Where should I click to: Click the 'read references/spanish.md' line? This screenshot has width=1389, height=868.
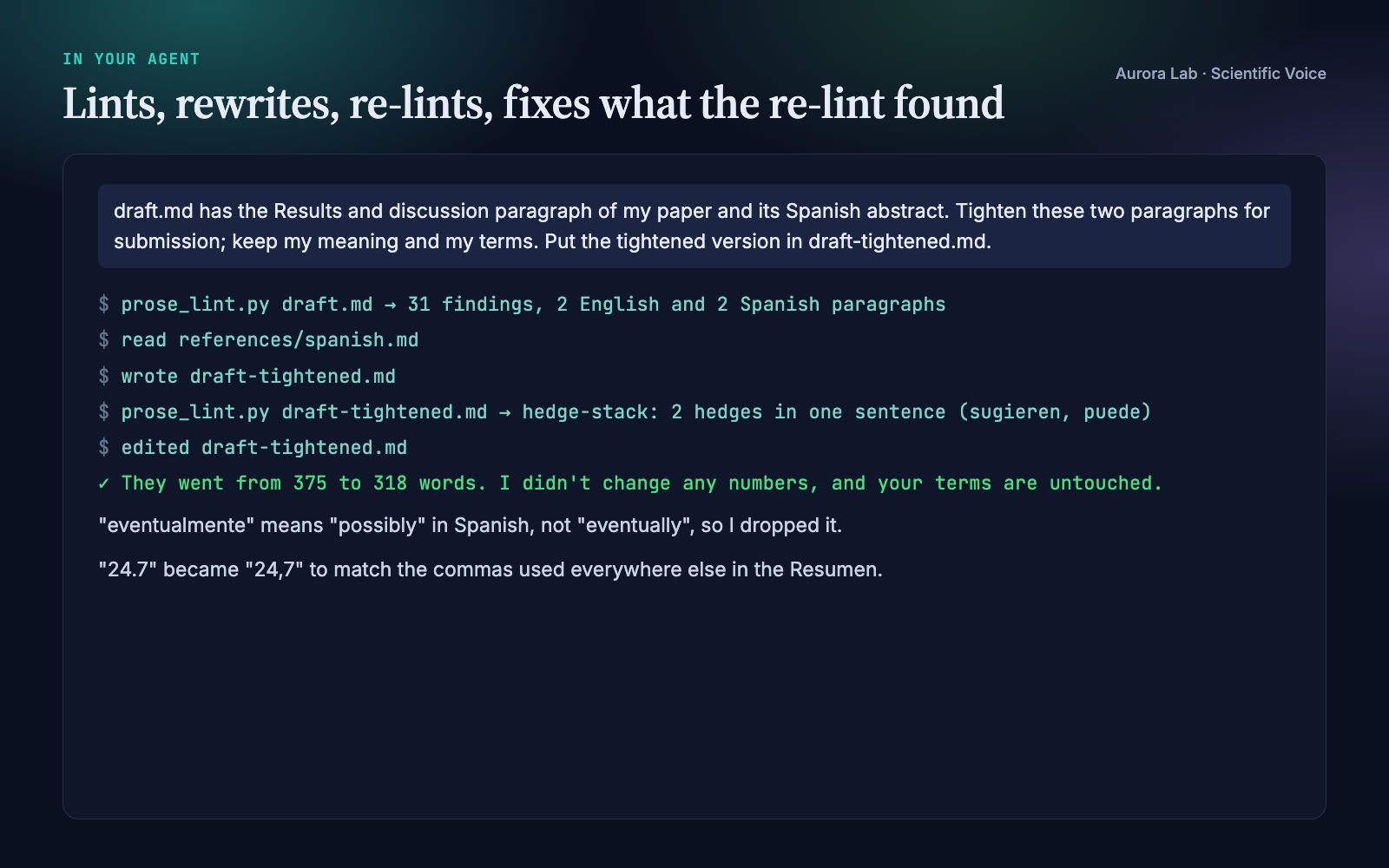point(259,340)
